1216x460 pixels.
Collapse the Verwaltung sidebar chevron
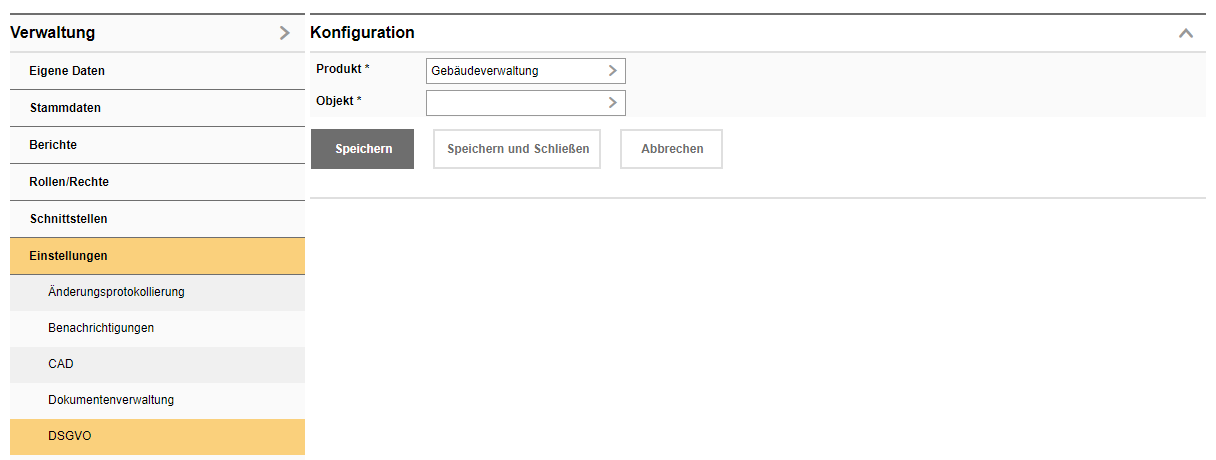[x=285, y=33]
